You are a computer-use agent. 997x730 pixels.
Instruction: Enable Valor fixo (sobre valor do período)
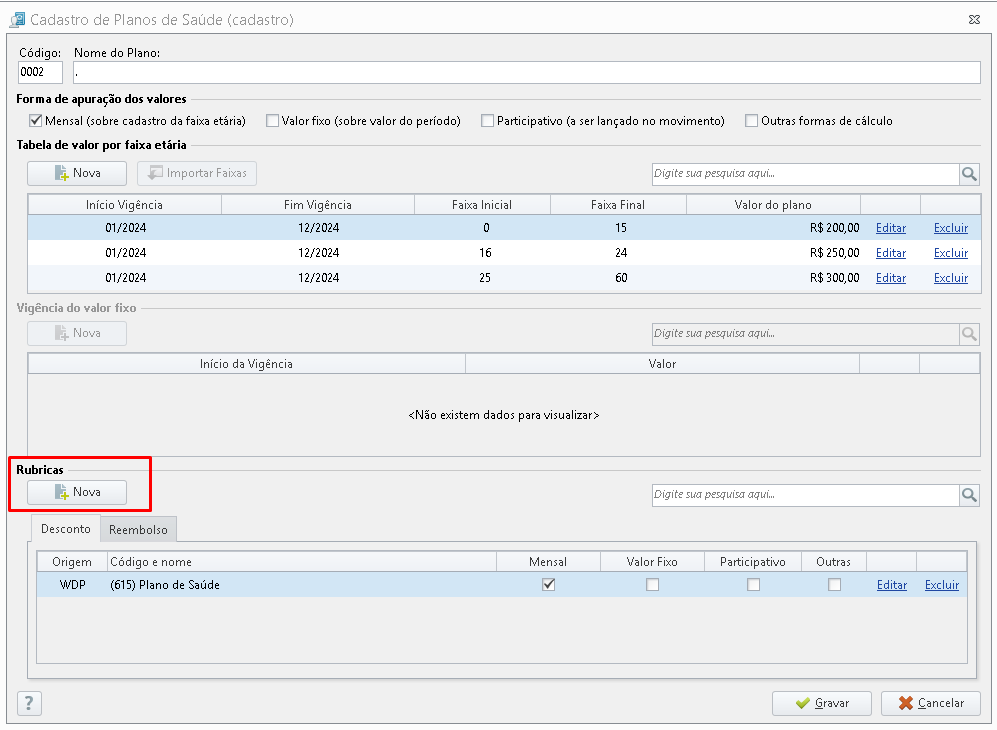coord(272,120)
